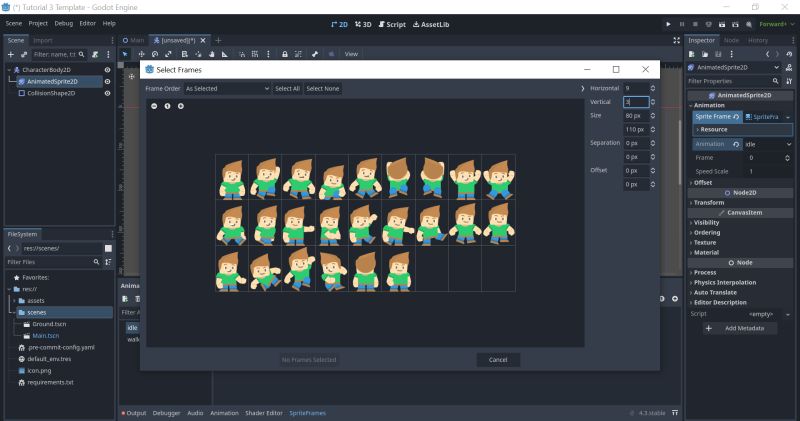Cancel the Select Frames dialog
Screen dimensions: 800x421
(498, 360)
